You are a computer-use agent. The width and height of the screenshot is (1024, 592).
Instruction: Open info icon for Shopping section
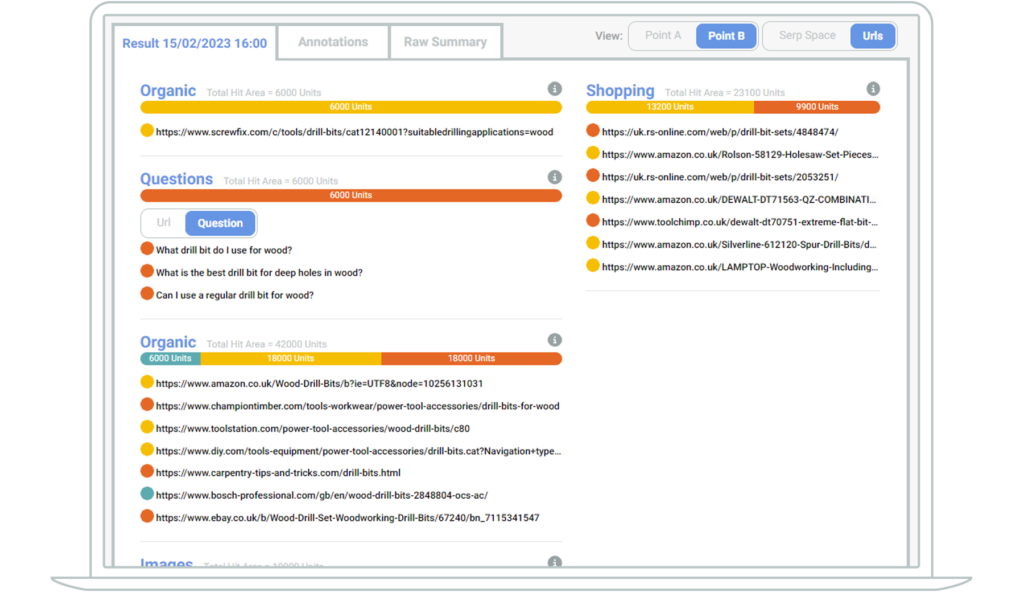click(872, 89)
